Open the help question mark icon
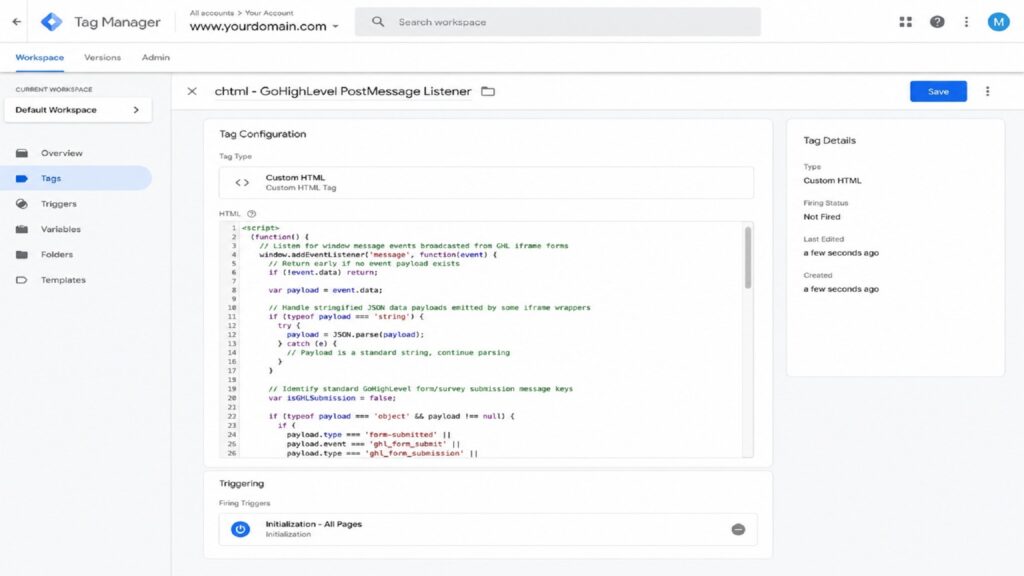The width and height of the screenshot is (1024, 576). click(x=936, y=22)
